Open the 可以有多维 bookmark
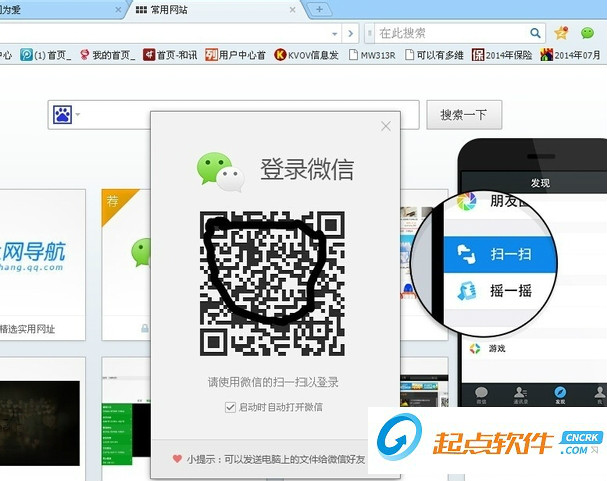Viewport: 607px width, 481px height. pos(434,55)
